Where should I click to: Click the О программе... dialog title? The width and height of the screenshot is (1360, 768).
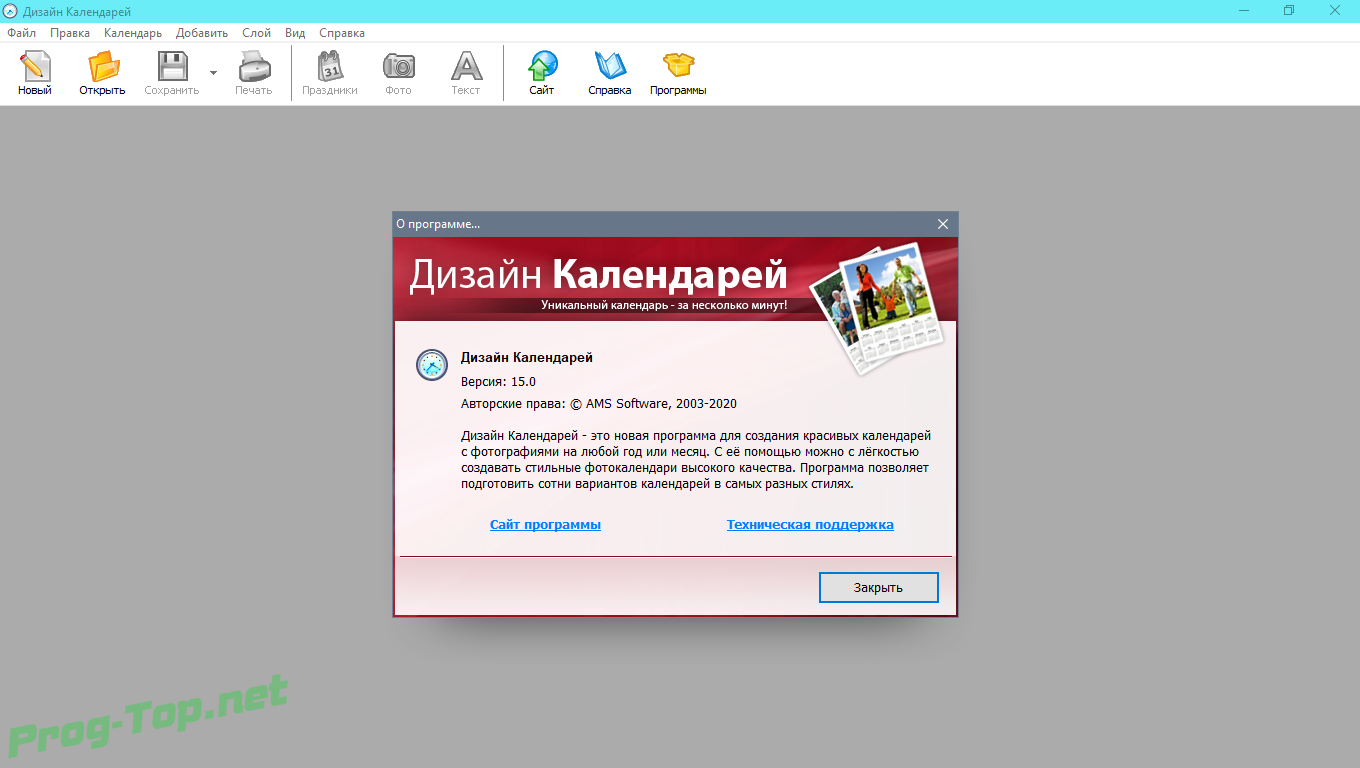coord(438,224)
